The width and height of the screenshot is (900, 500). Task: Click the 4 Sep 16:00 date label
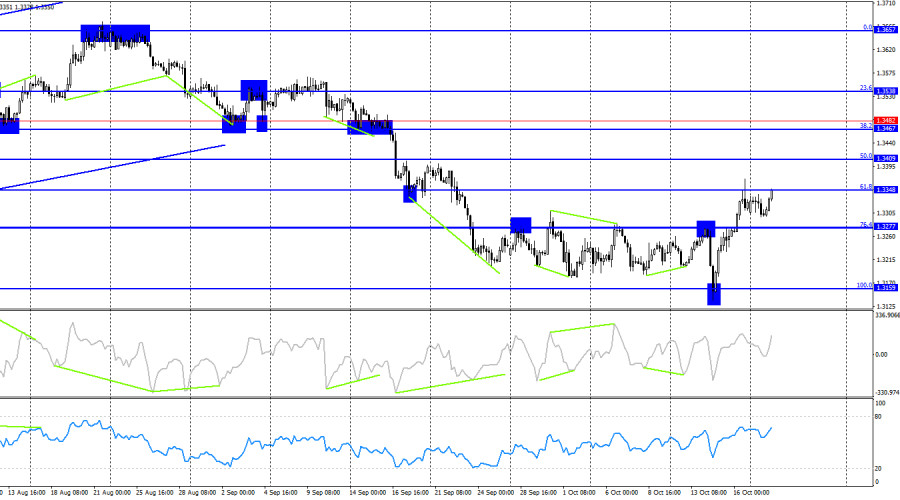click(281, 493)
